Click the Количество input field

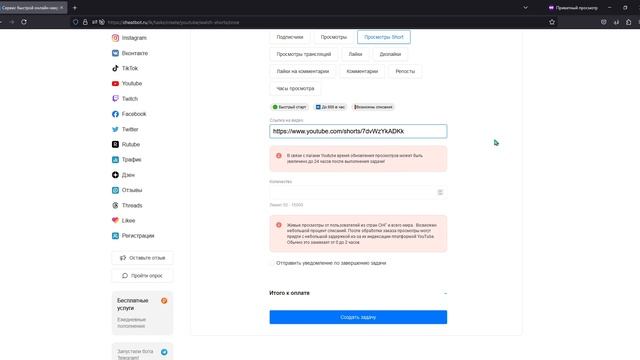click(x=358, y=192)
